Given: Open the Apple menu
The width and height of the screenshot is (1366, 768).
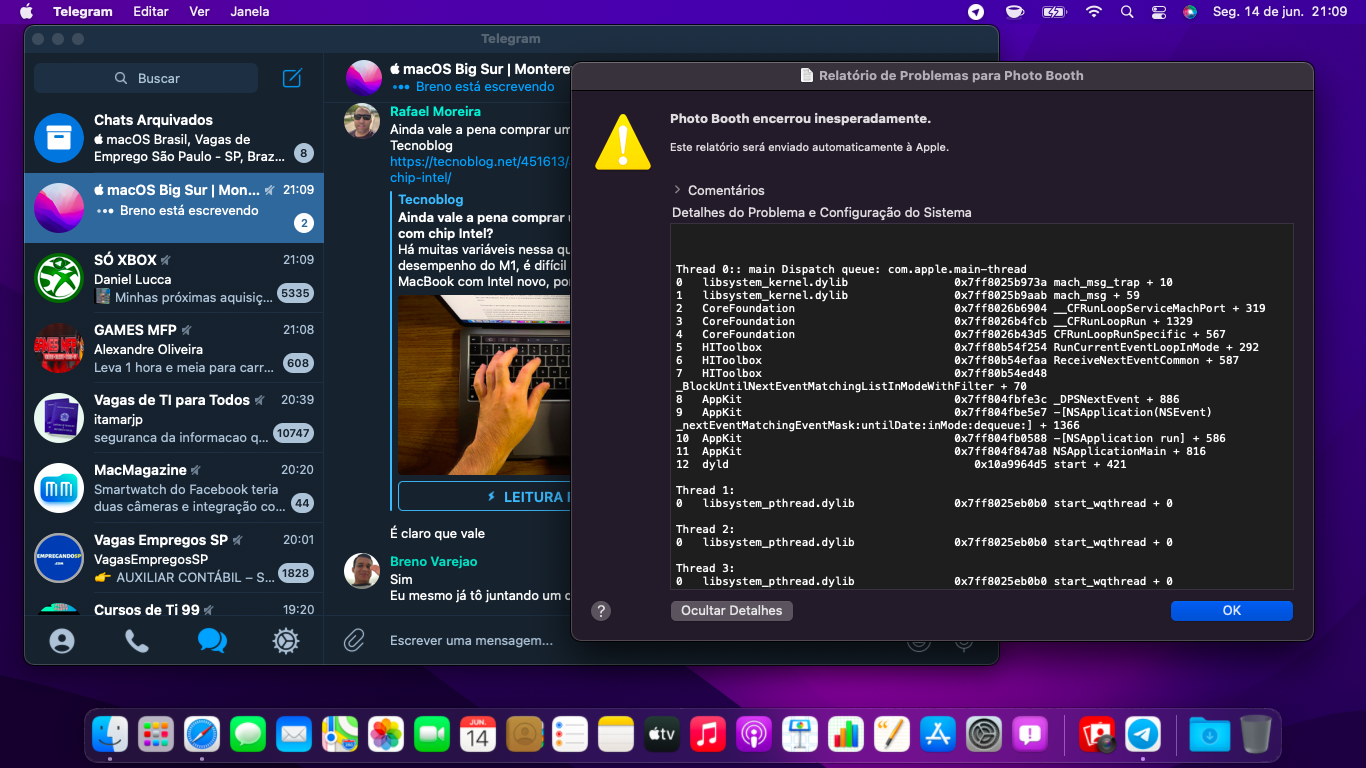Looking at the screenshot, I should (26, 12).
